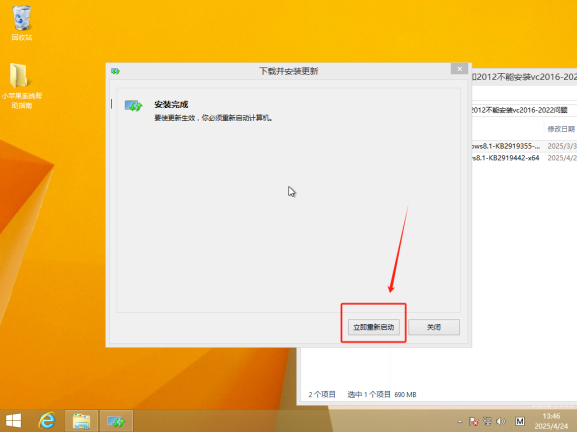
Task: Click the 关闭 button in update dialog
Action: pyautogui.click(x=434, y=327)
